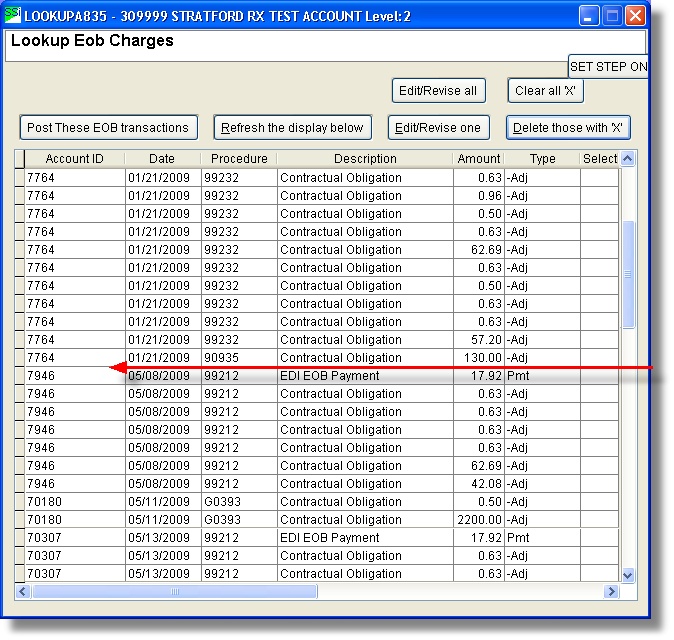
Task: Click the Lookup Eob Charges header field
Action: point(325,46)
